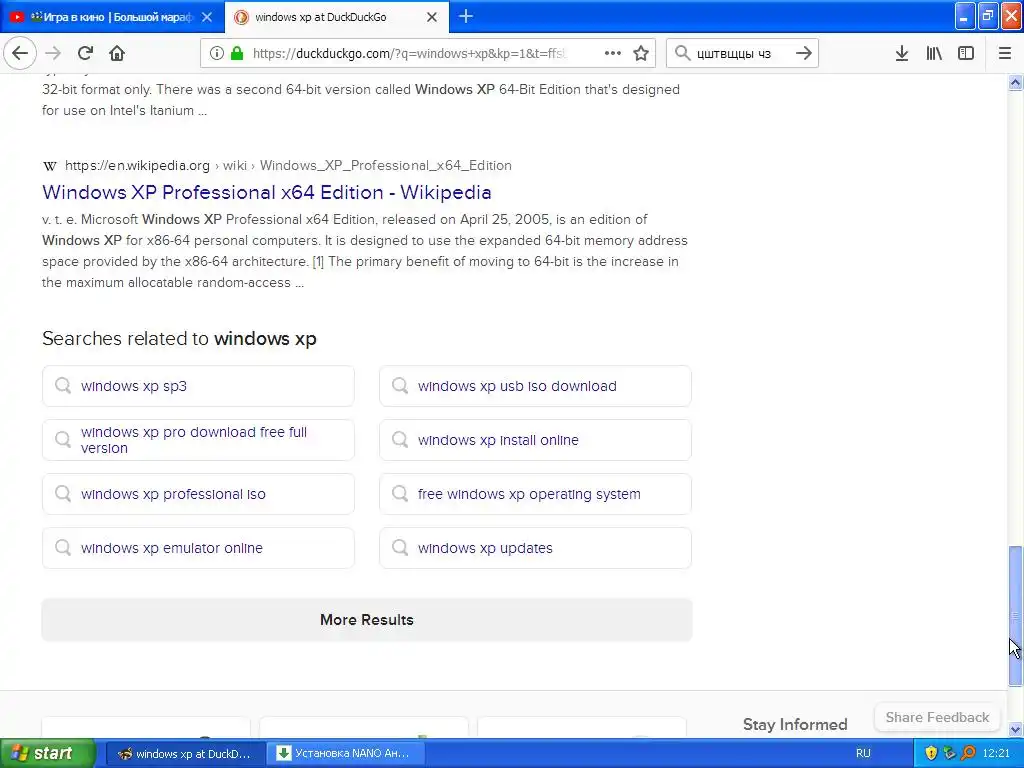Switch to Установка NANO taskbar window

[x=345, y=754]
